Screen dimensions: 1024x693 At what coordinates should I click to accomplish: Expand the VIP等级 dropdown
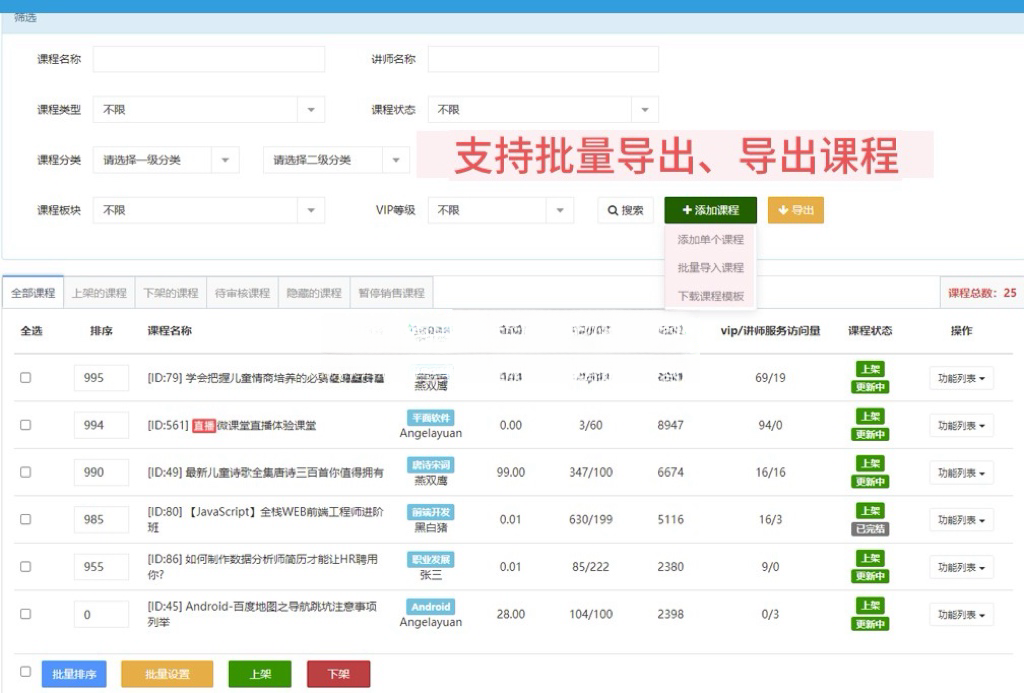click(x=500, y=210)
